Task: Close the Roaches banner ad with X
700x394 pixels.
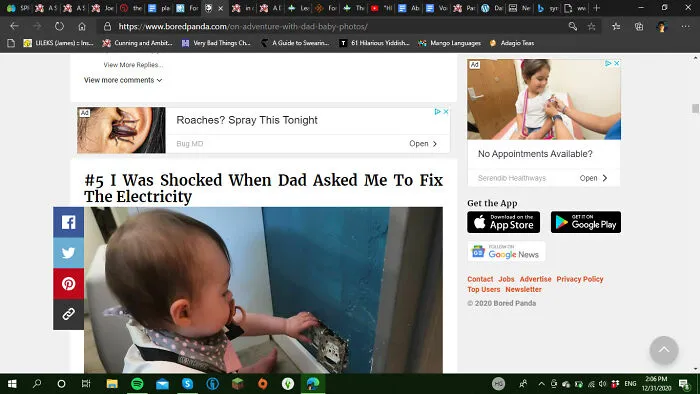Action: coord(446,112)
